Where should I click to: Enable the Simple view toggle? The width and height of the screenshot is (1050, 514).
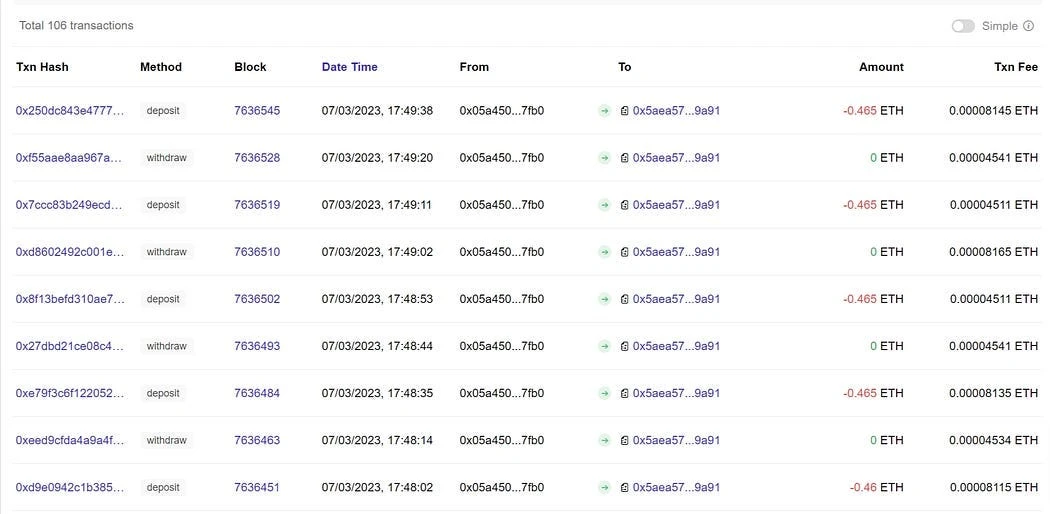click(963, 26)
